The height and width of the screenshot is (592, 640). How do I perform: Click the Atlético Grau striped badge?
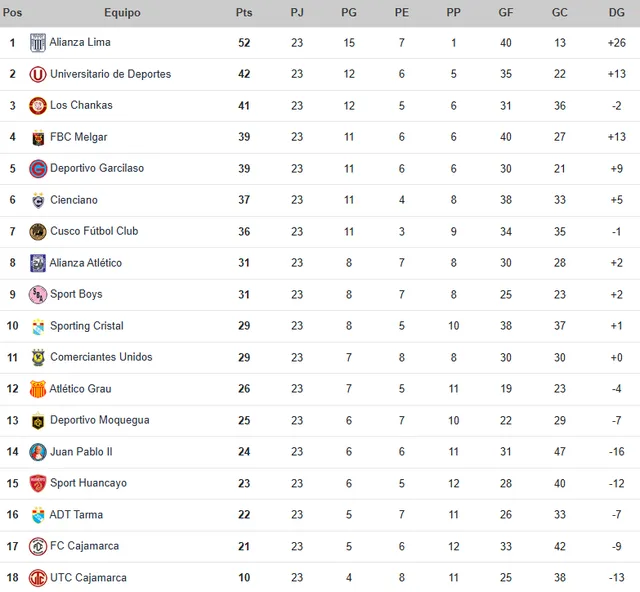pyautogui.click(x=38, y=389)
